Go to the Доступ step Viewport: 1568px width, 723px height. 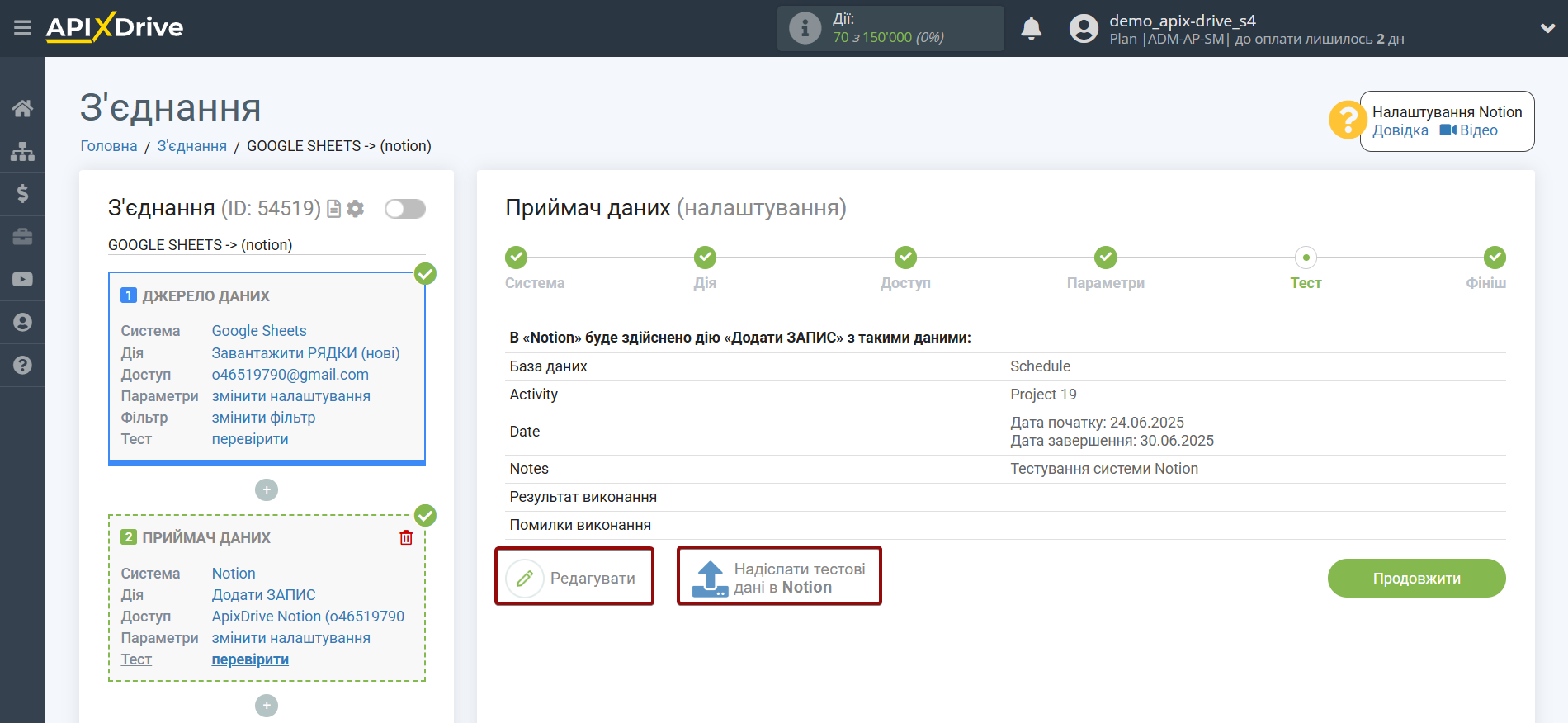pos(905,258)
